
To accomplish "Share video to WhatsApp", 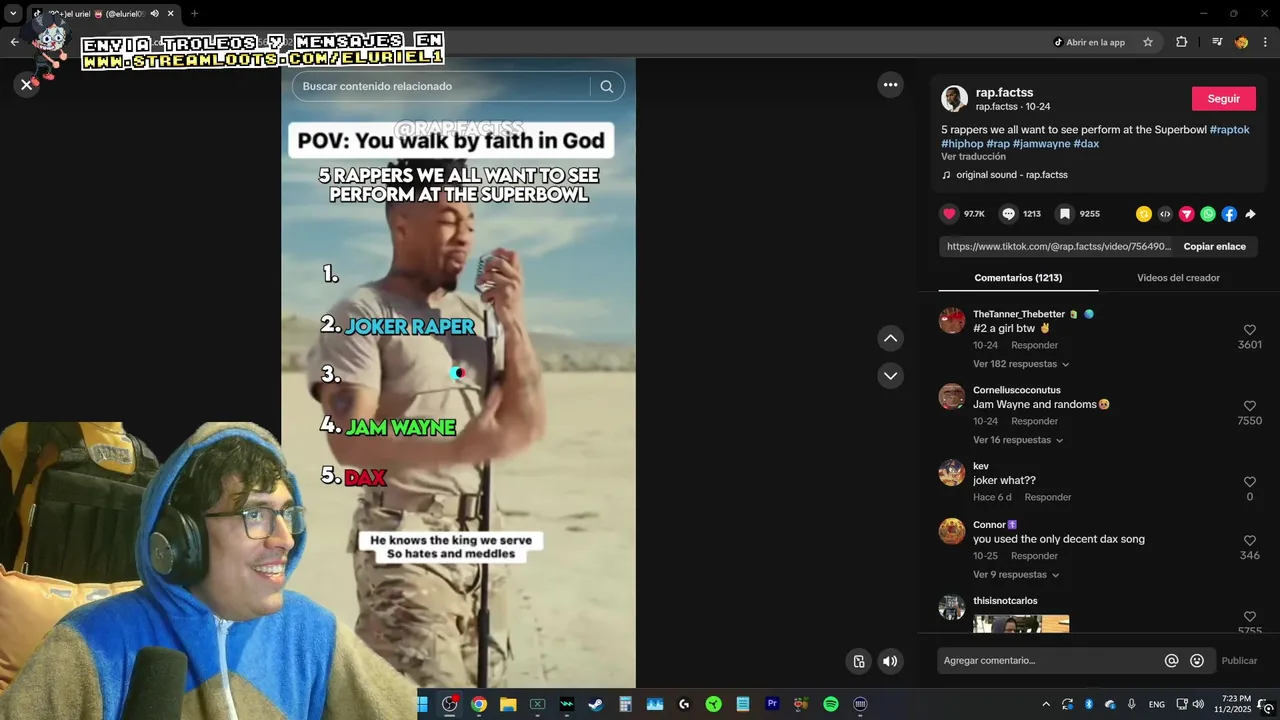I will (x=1208, y=214).
